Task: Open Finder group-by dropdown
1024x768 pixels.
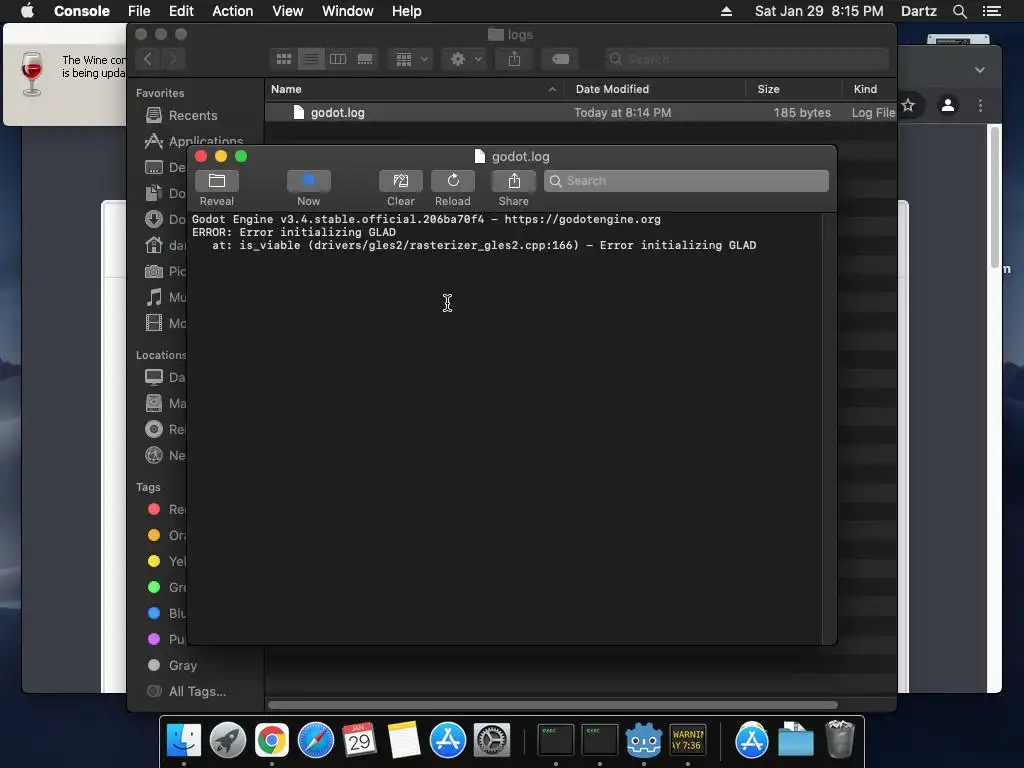Action: [411, 59]
